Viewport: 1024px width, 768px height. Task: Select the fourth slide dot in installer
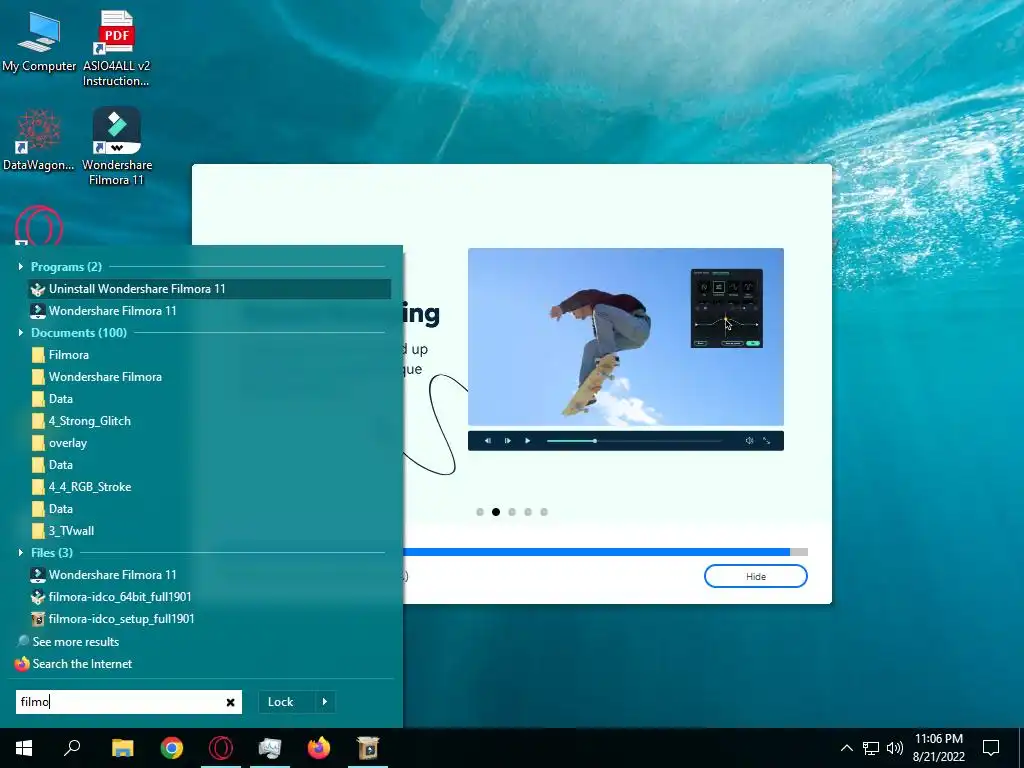(x=528, y=512)
